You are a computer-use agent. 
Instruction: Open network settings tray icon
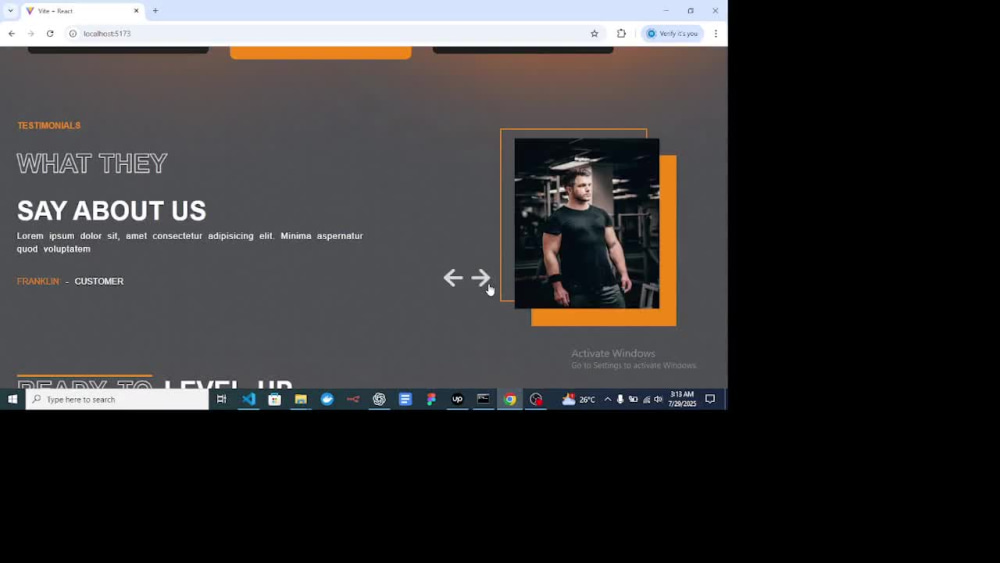pyautogui.click(x=646, y=399)
